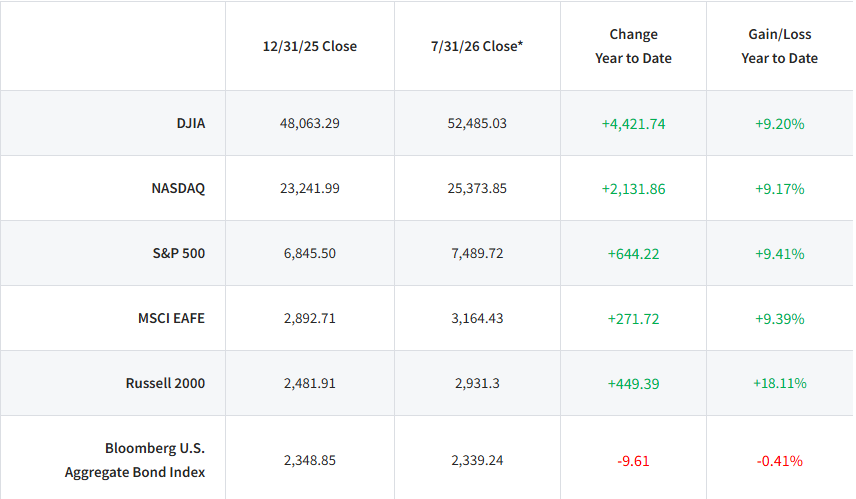Click the NASDAQ gain +9.17%
The width and height of the screenshot is (856, 499).
coord(780,189)
